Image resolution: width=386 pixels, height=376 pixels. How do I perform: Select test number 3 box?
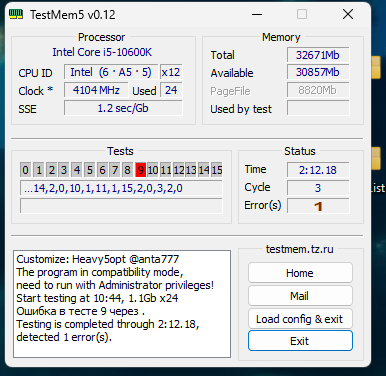click(x=64, y=170)
